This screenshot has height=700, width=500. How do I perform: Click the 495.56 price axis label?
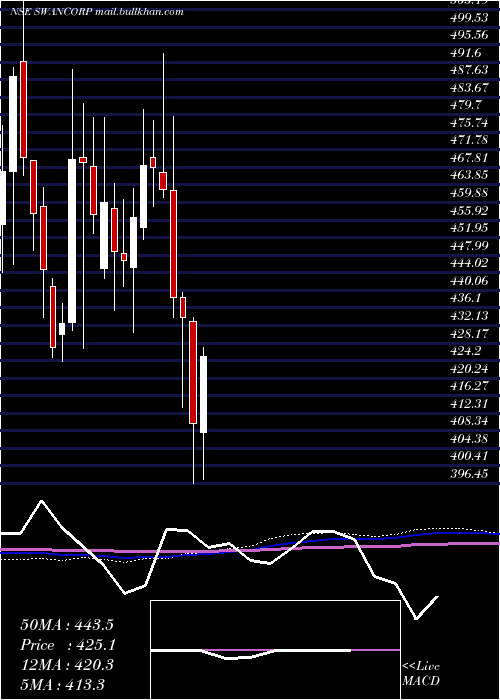tap(469, 36)
